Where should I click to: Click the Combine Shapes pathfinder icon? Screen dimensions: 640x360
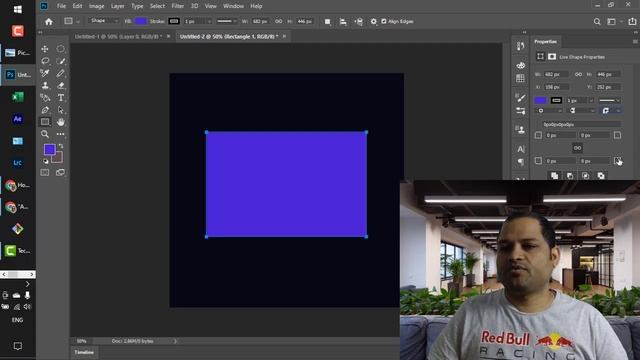tap(554, 176)
